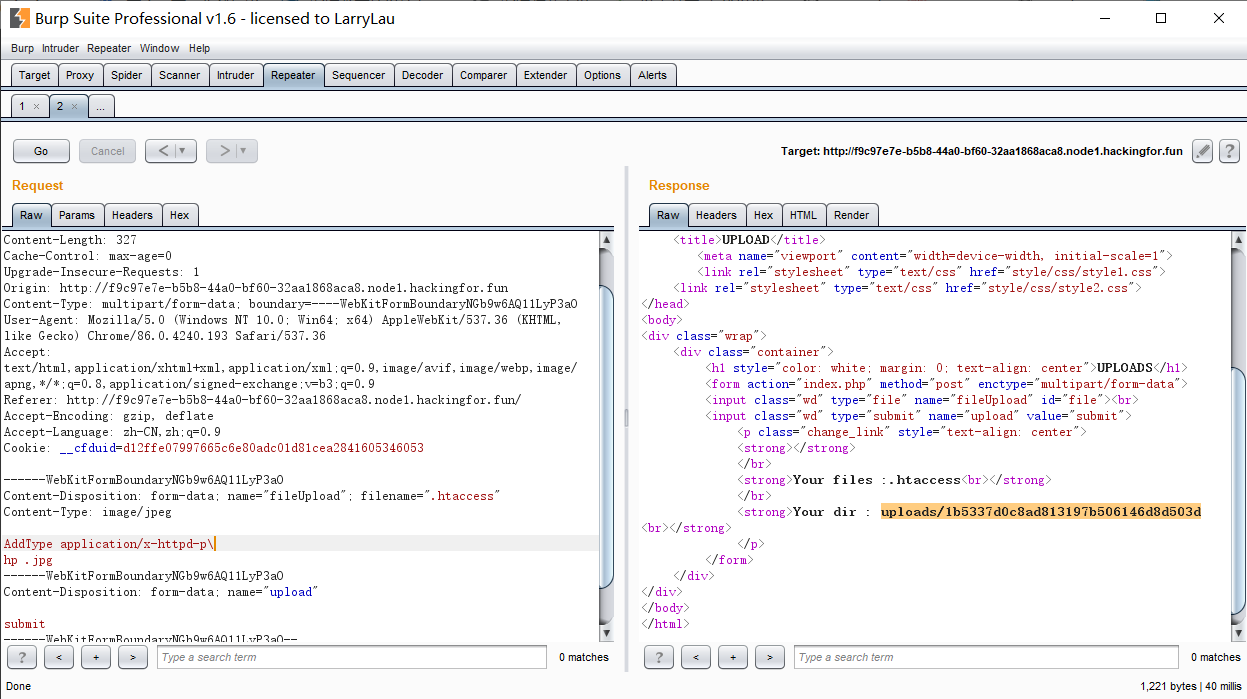This screenshot has width=1247, height=699.
Task: Click the Cookie __cfduid header line
Action: [213, 448]
